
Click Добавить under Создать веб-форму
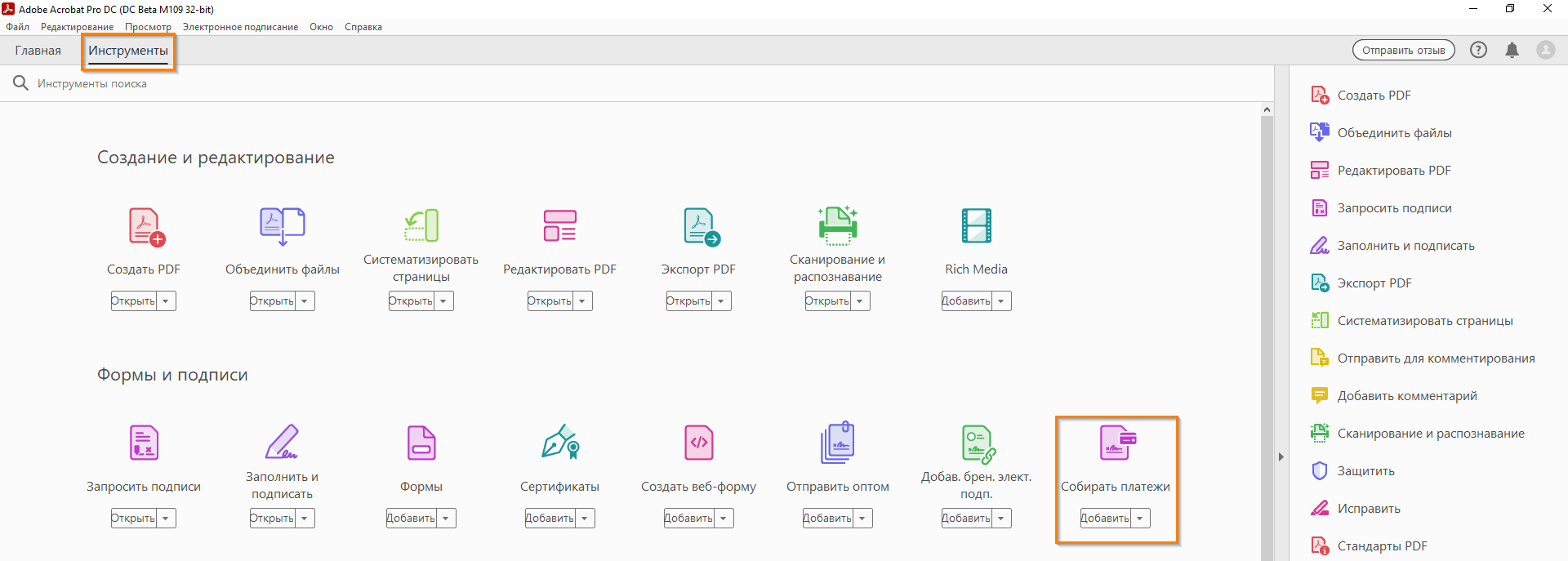point(689,519)
